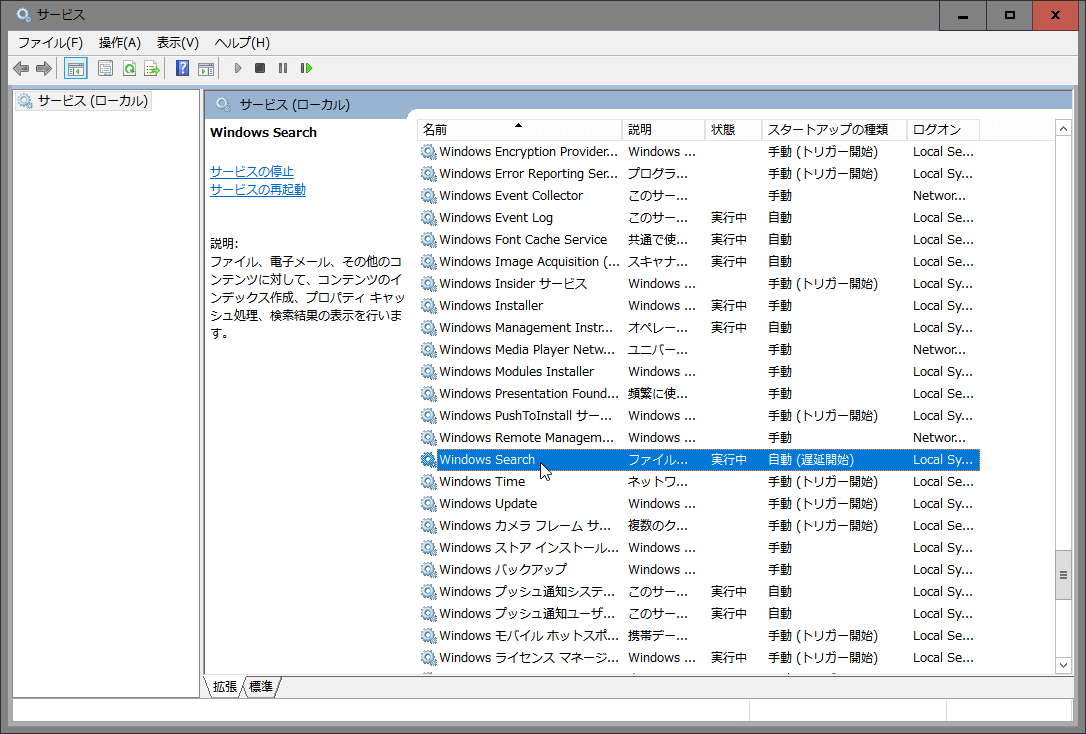This screenshot has height=734, width=1086.
Task: Click the サービスの再起動 link
Action: click(258, 189)
